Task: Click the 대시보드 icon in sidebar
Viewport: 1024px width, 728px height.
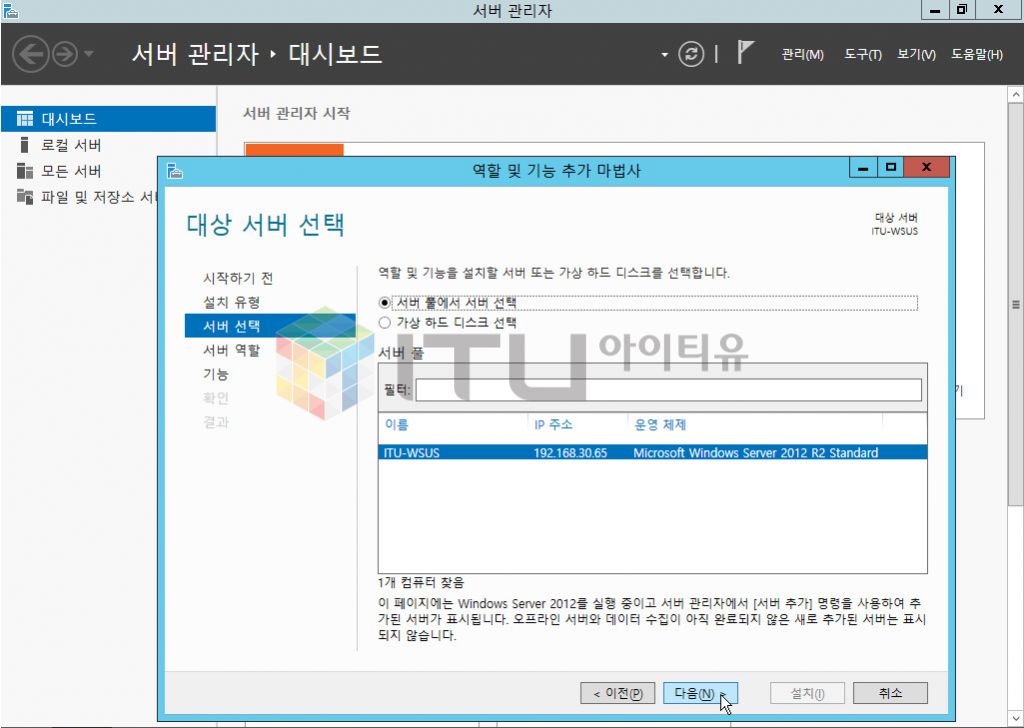Action: 25,119
